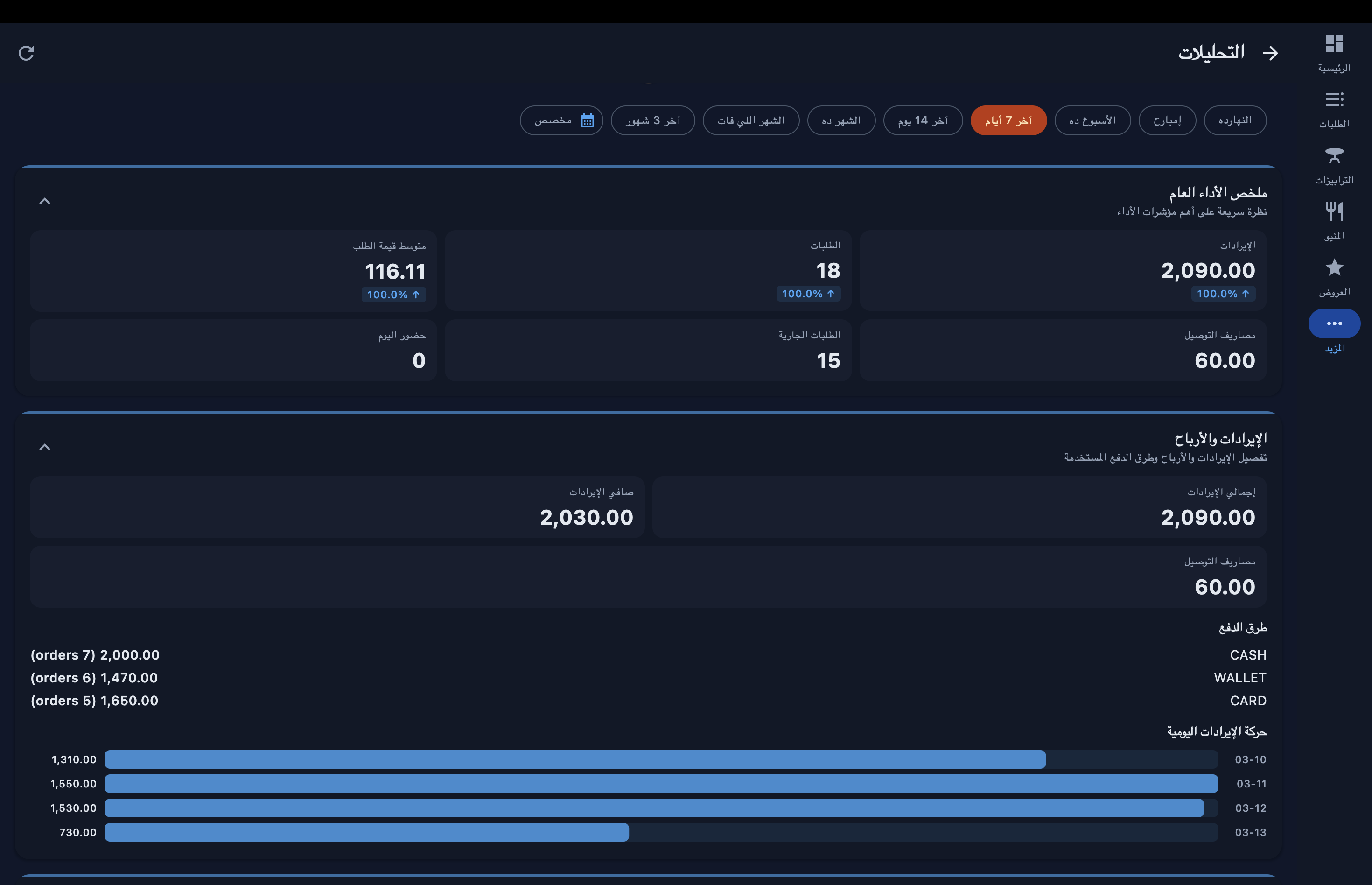
Task: Click the (orders 5) 1,650.00 value
Action: (94, 701)
